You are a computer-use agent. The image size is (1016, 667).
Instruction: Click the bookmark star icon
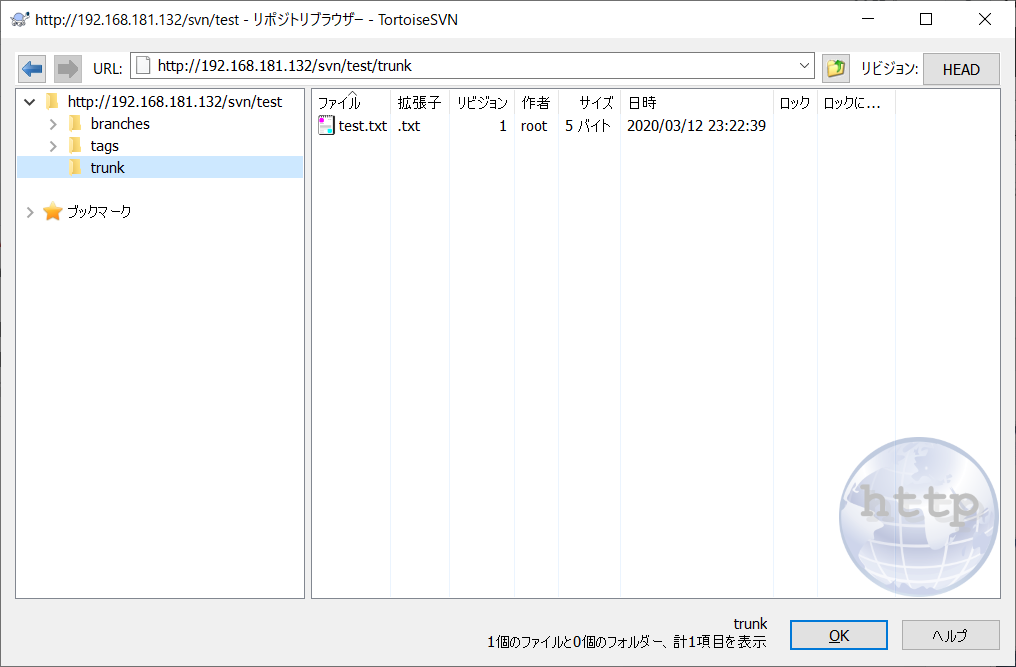tap(54, 211)
